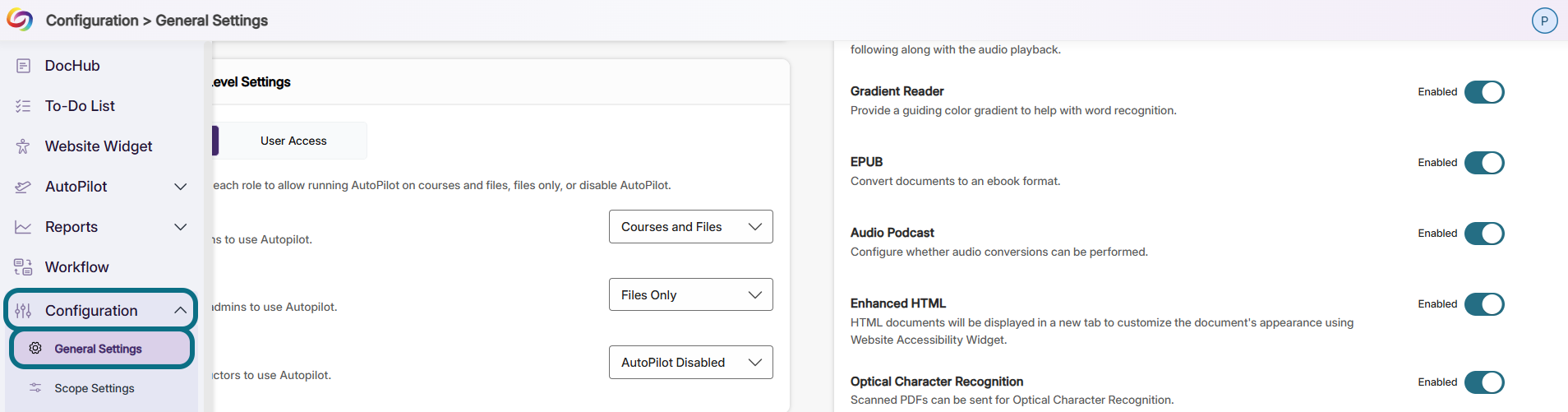Click the Gradient Reader heading text
The height and width of the screenshot is (412, 1568).
[897, 91]
